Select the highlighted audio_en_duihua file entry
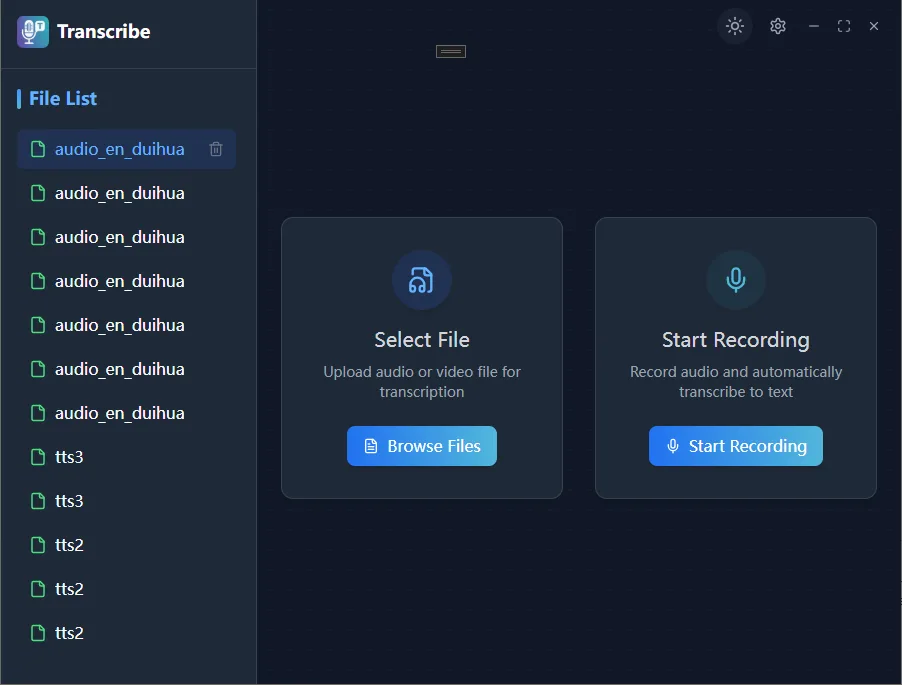The height and width of the screenshot is (685, 902). [x=126, y=150]
